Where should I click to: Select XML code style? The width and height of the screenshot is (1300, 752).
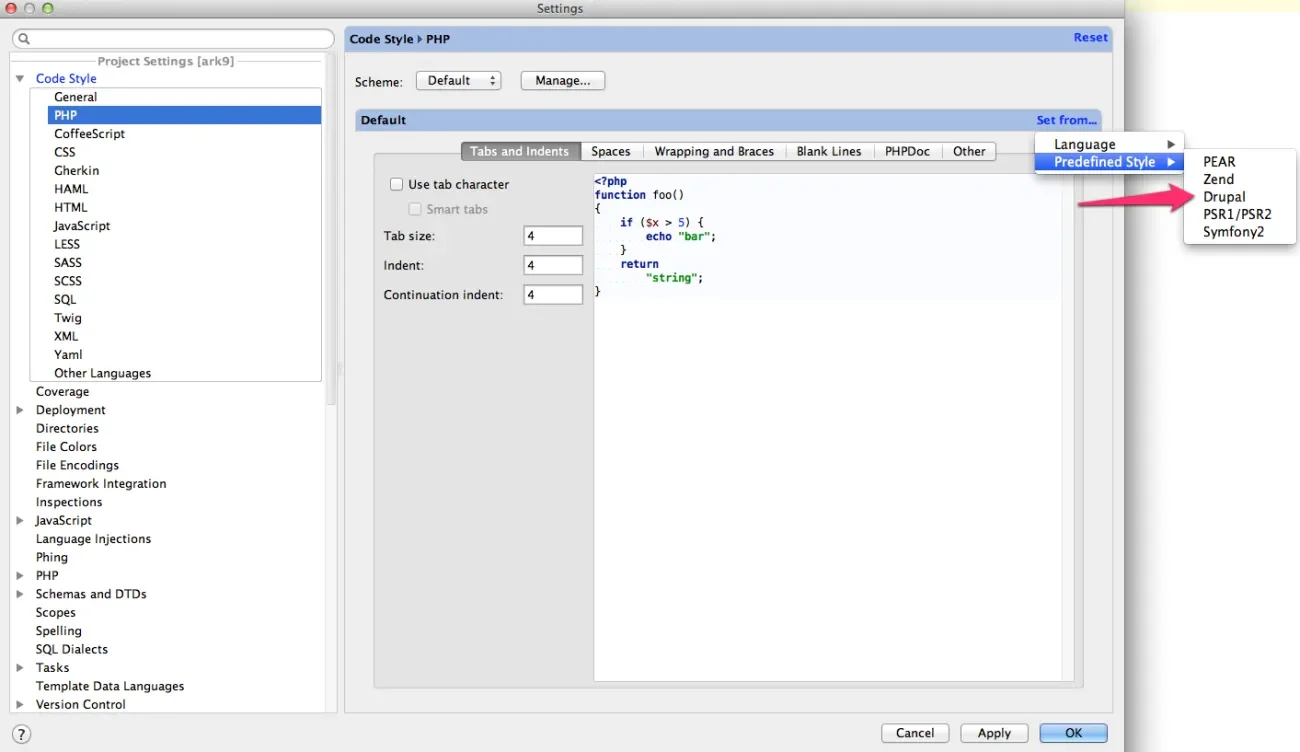[66, 337]
